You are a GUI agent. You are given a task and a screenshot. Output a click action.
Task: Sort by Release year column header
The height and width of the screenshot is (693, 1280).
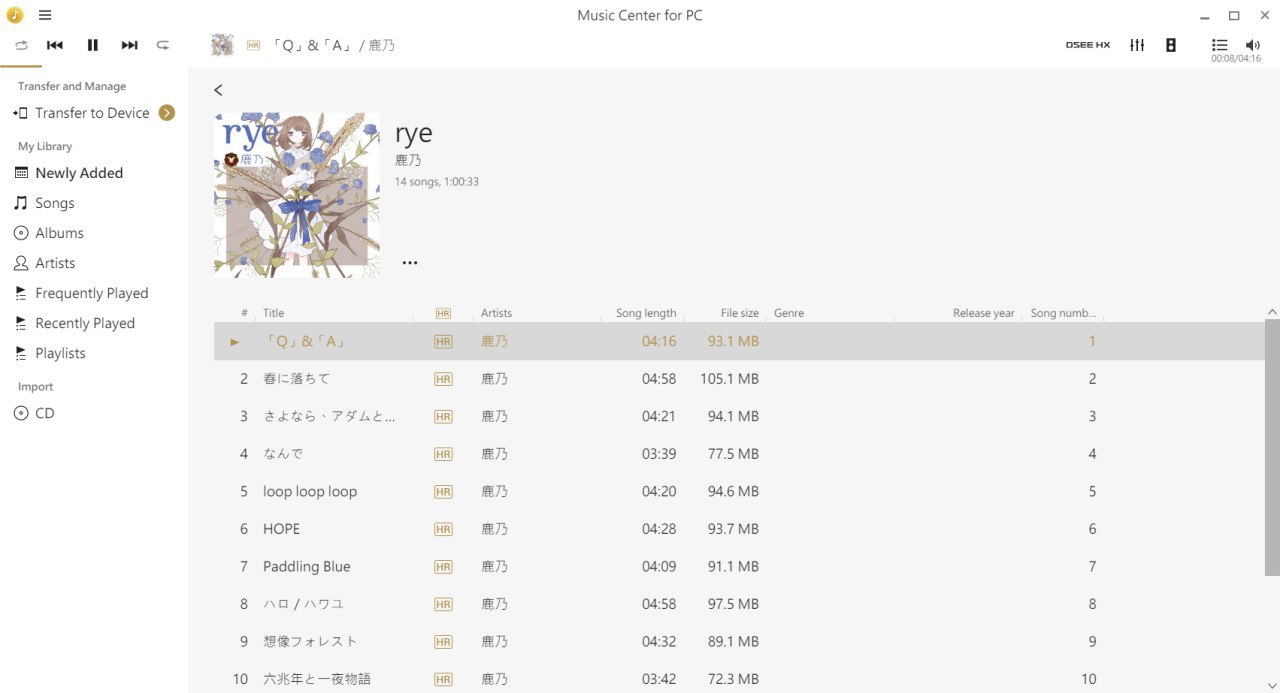click(x=984, y=313)
